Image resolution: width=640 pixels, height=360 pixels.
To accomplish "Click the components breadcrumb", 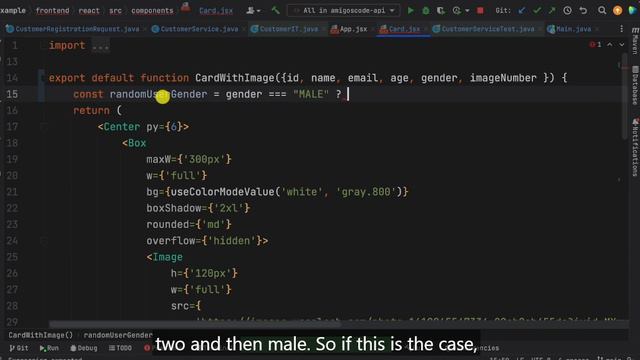I will coord(152,11).
